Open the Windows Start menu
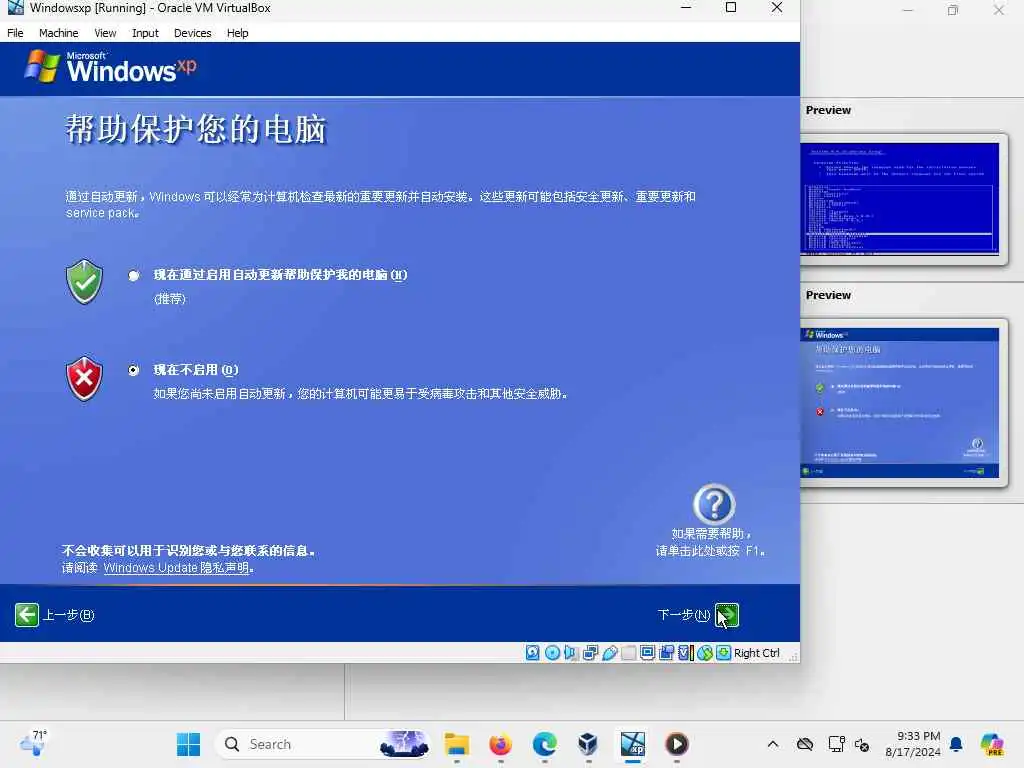Screen dimensions: 1024x768 (189, 744)
